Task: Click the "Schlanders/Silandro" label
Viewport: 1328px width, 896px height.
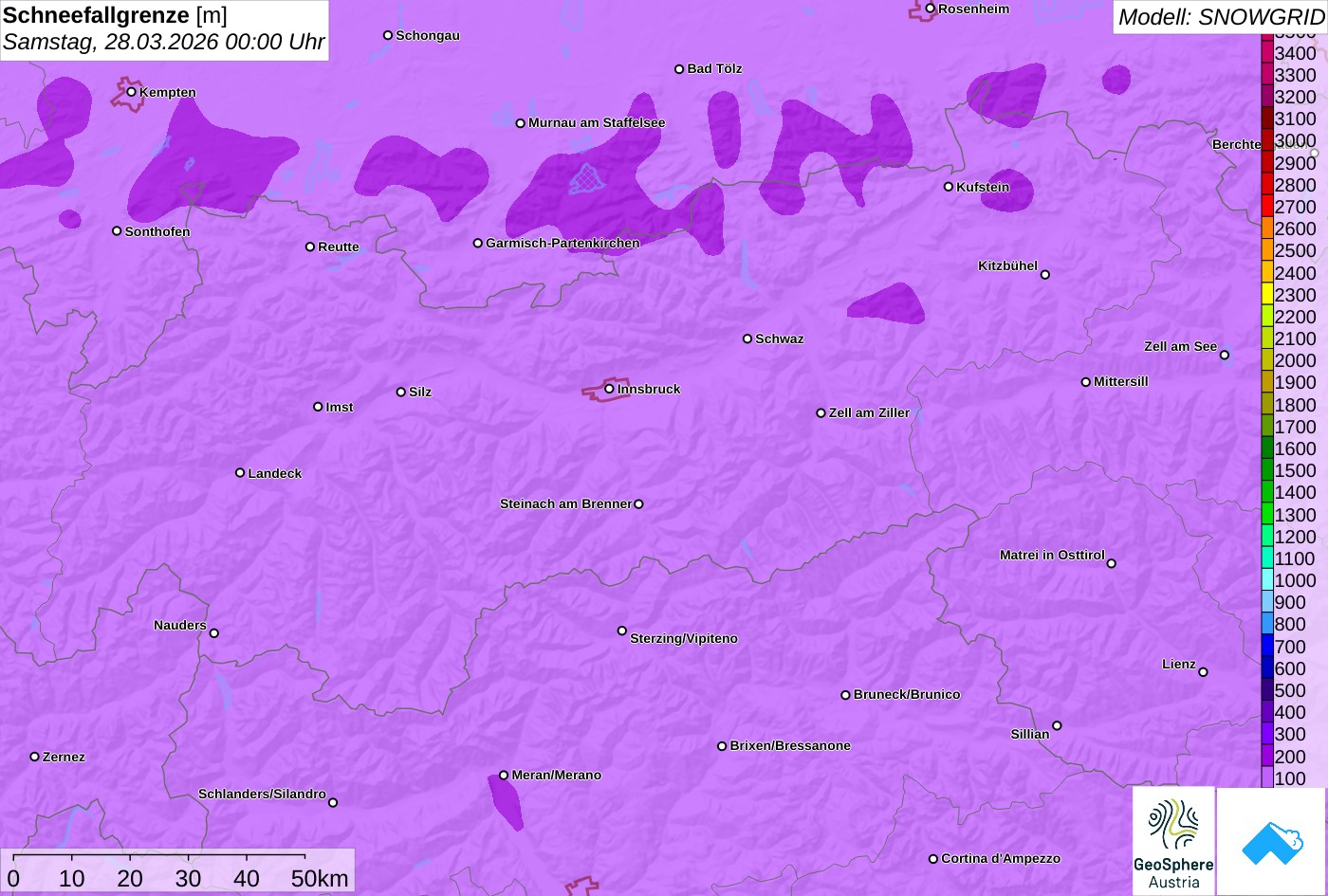Action: pos(262,794)
